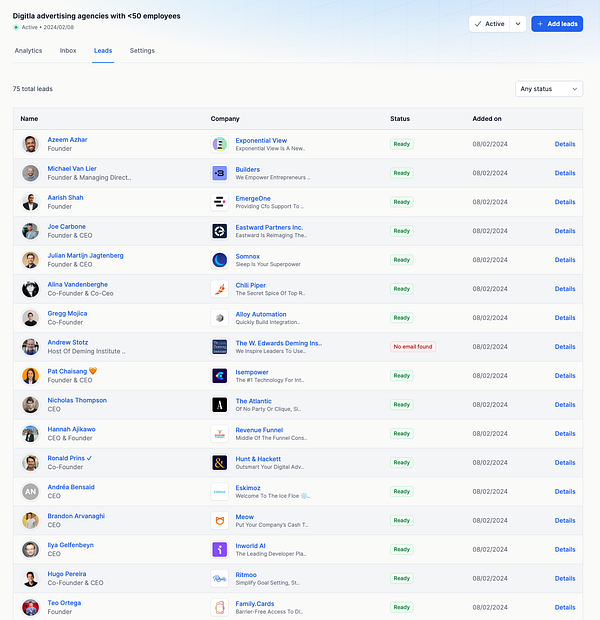Open Julian Martijn Jagtenberg's lead profile
Screen dimensions: 600x620
[85, 255]
